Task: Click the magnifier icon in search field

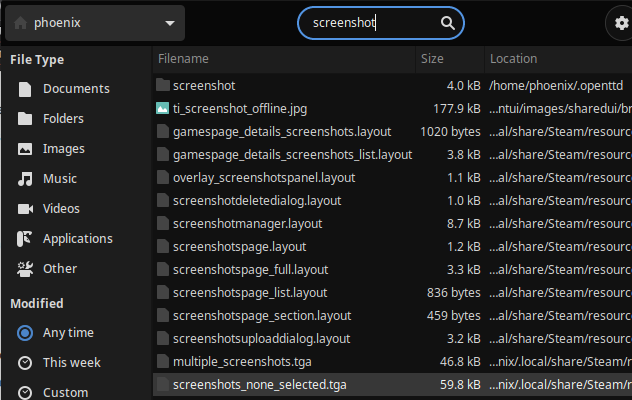Action: click(x=447, y=22)
